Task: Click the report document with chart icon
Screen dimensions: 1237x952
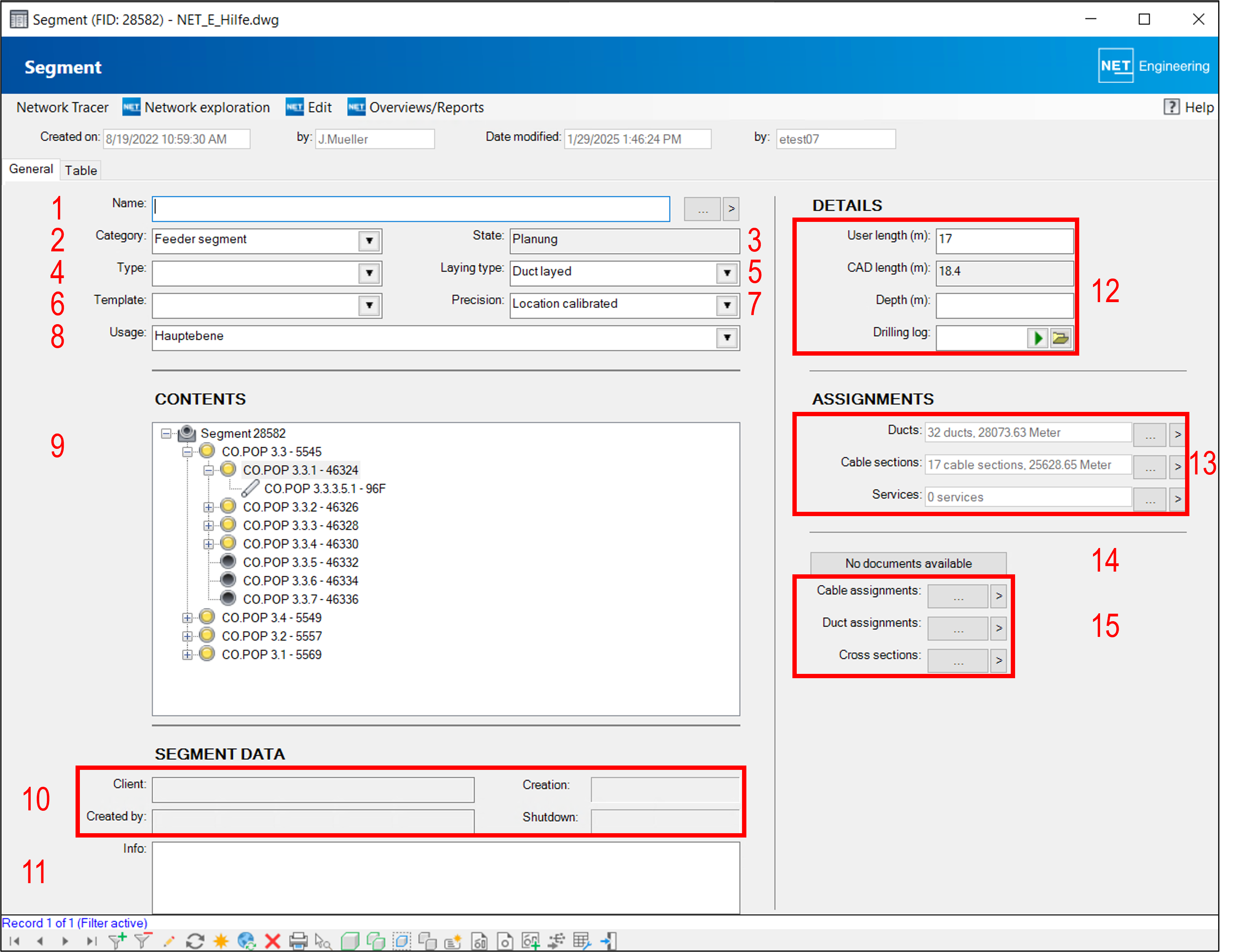Action: 479,941
